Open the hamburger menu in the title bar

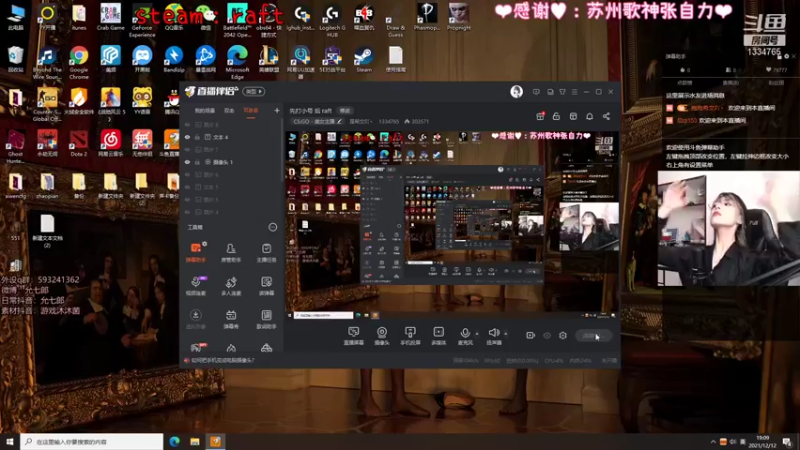(x=574, y=92)
